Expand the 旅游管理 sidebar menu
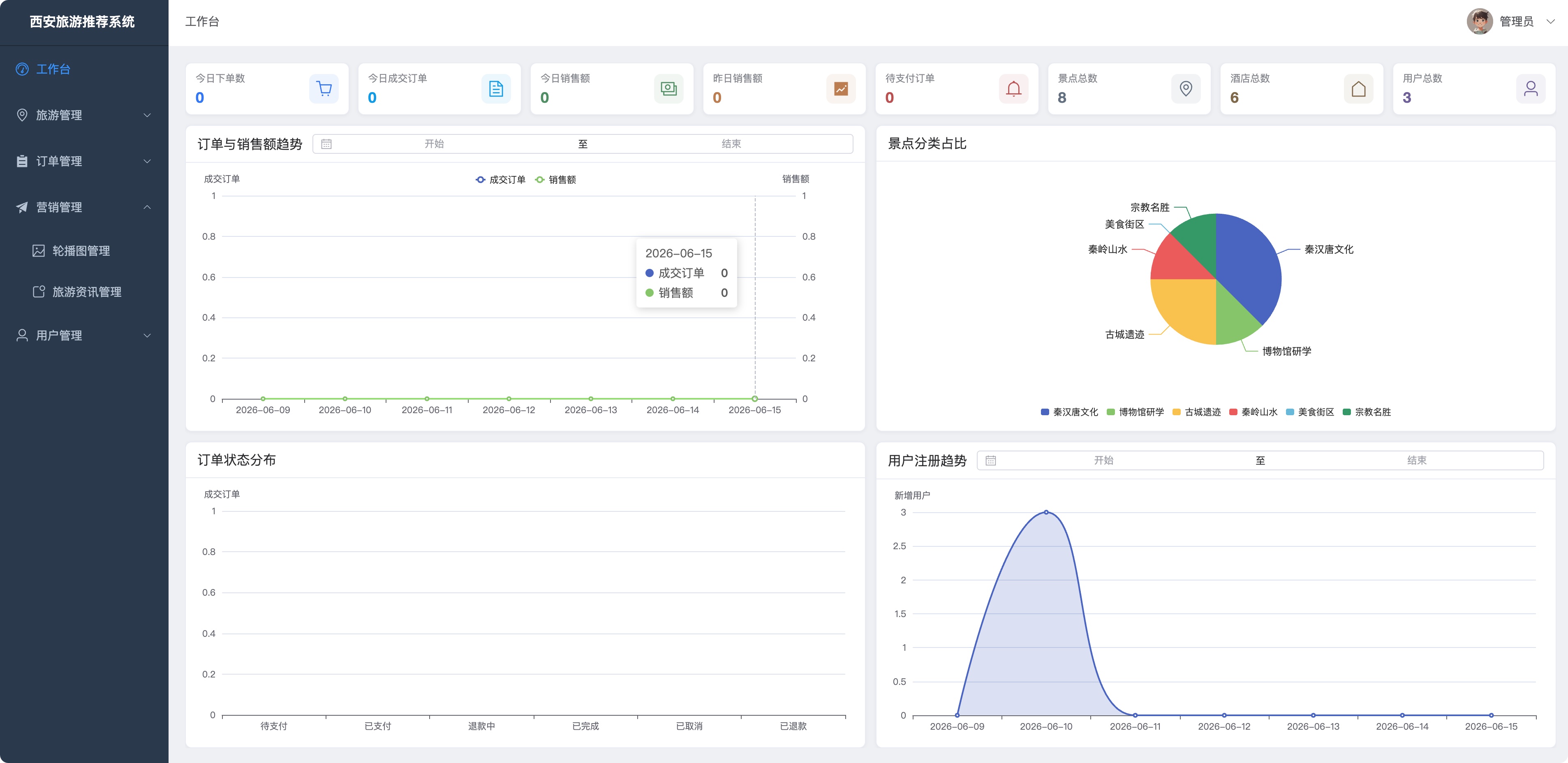 84,115
